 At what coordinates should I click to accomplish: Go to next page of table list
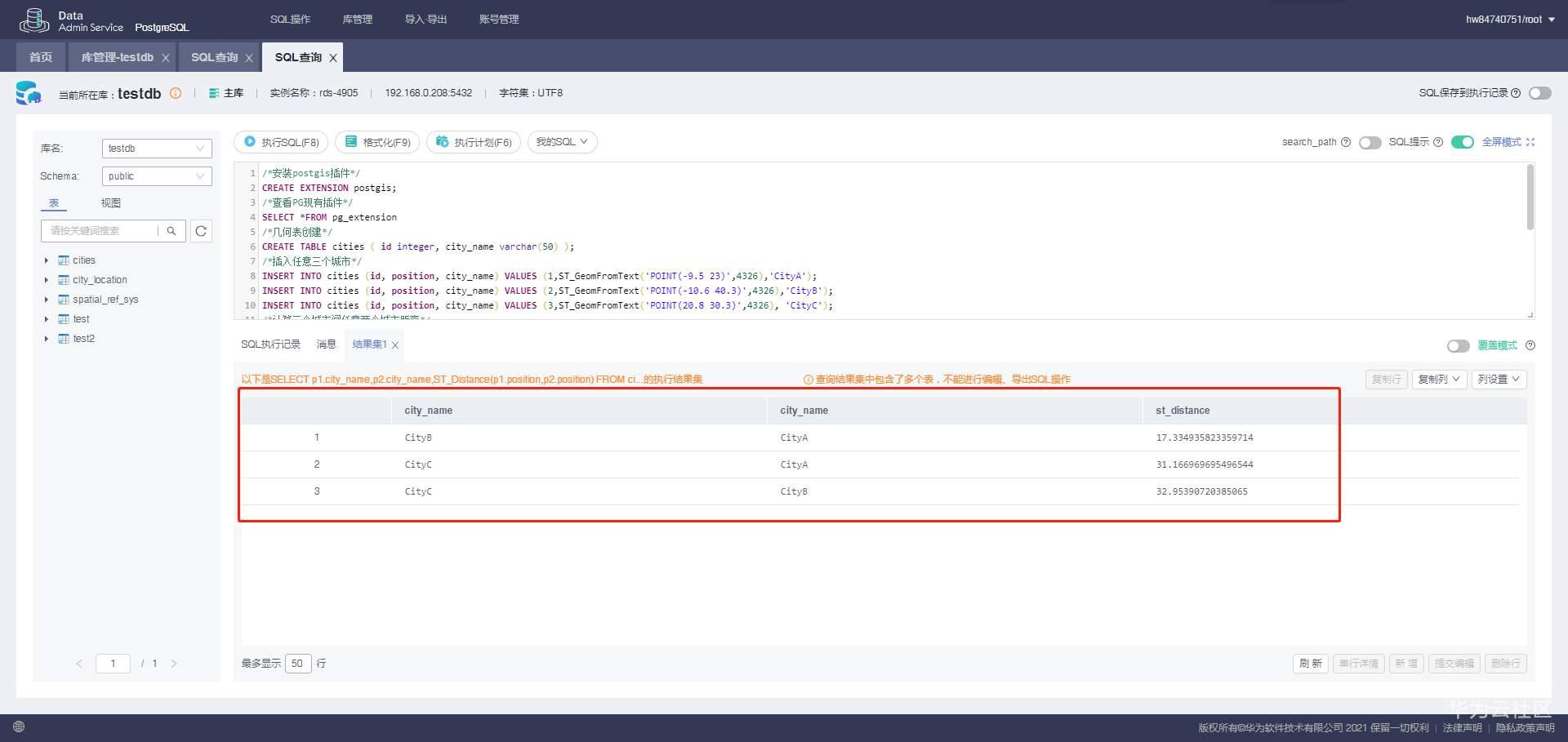(x=174, y=664)
